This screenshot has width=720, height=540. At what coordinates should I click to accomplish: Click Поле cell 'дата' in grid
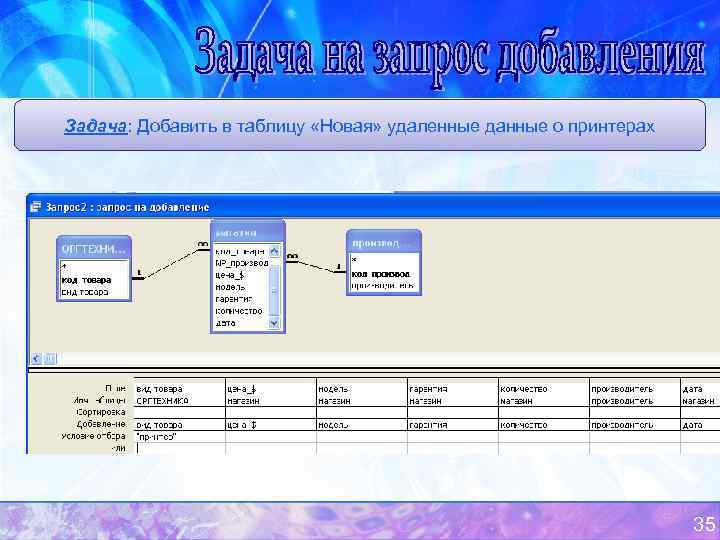click(700, 389)
